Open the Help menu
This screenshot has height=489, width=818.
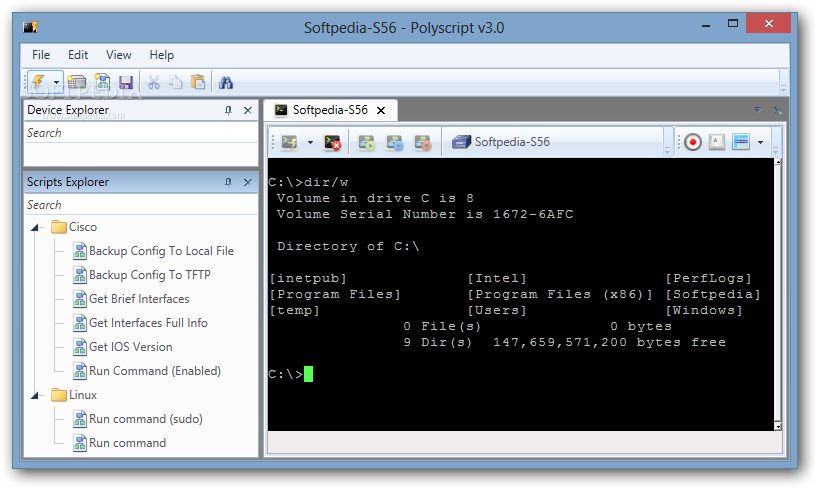click(162, 55)
